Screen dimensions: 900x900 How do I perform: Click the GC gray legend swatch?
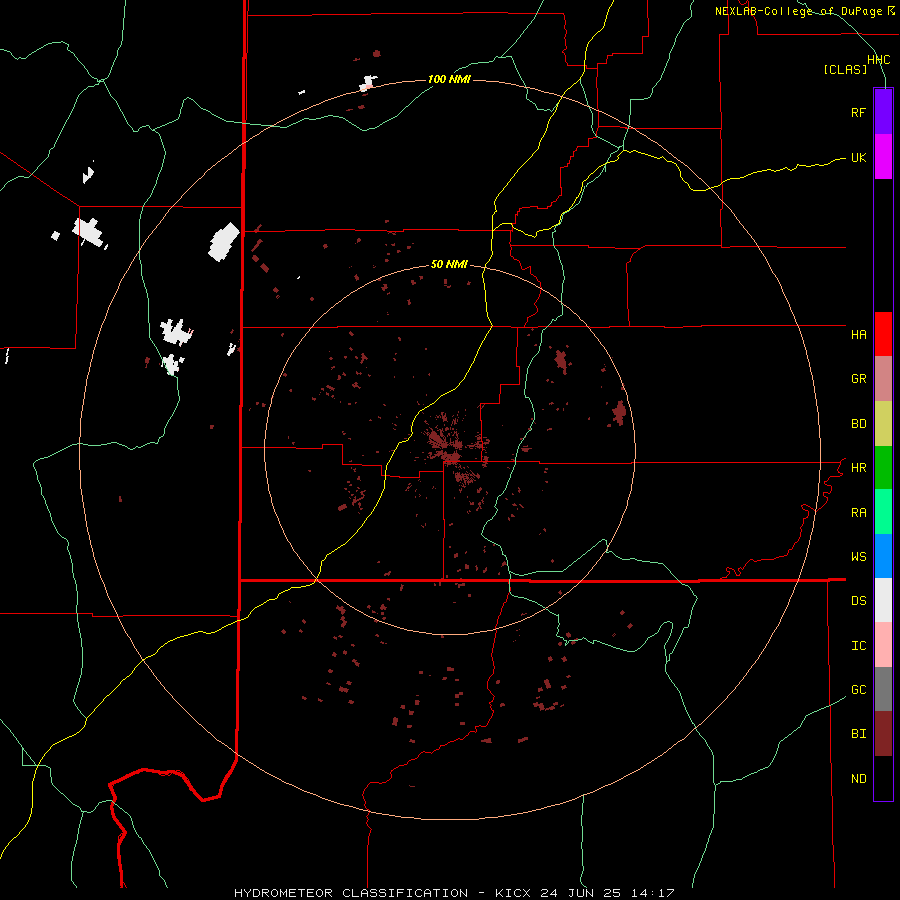(x=883, y=689)
